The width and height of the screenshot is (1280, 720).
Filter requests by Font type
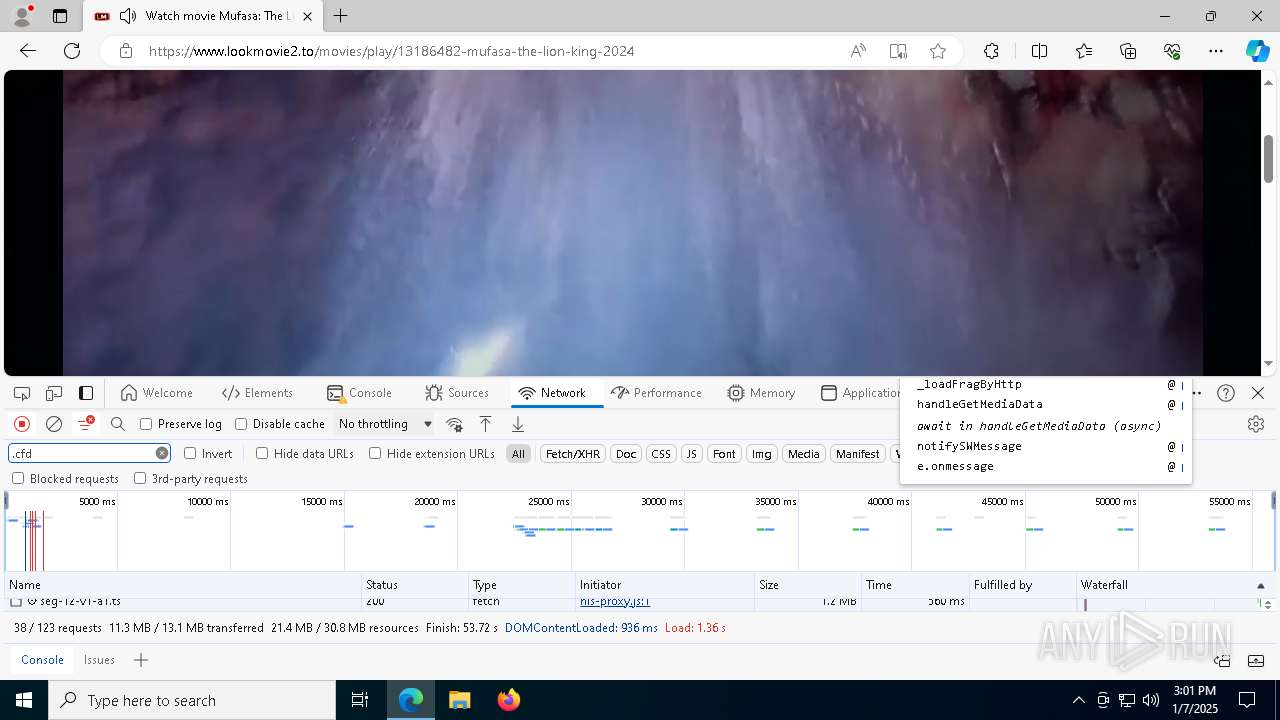[x=724, y=454]
